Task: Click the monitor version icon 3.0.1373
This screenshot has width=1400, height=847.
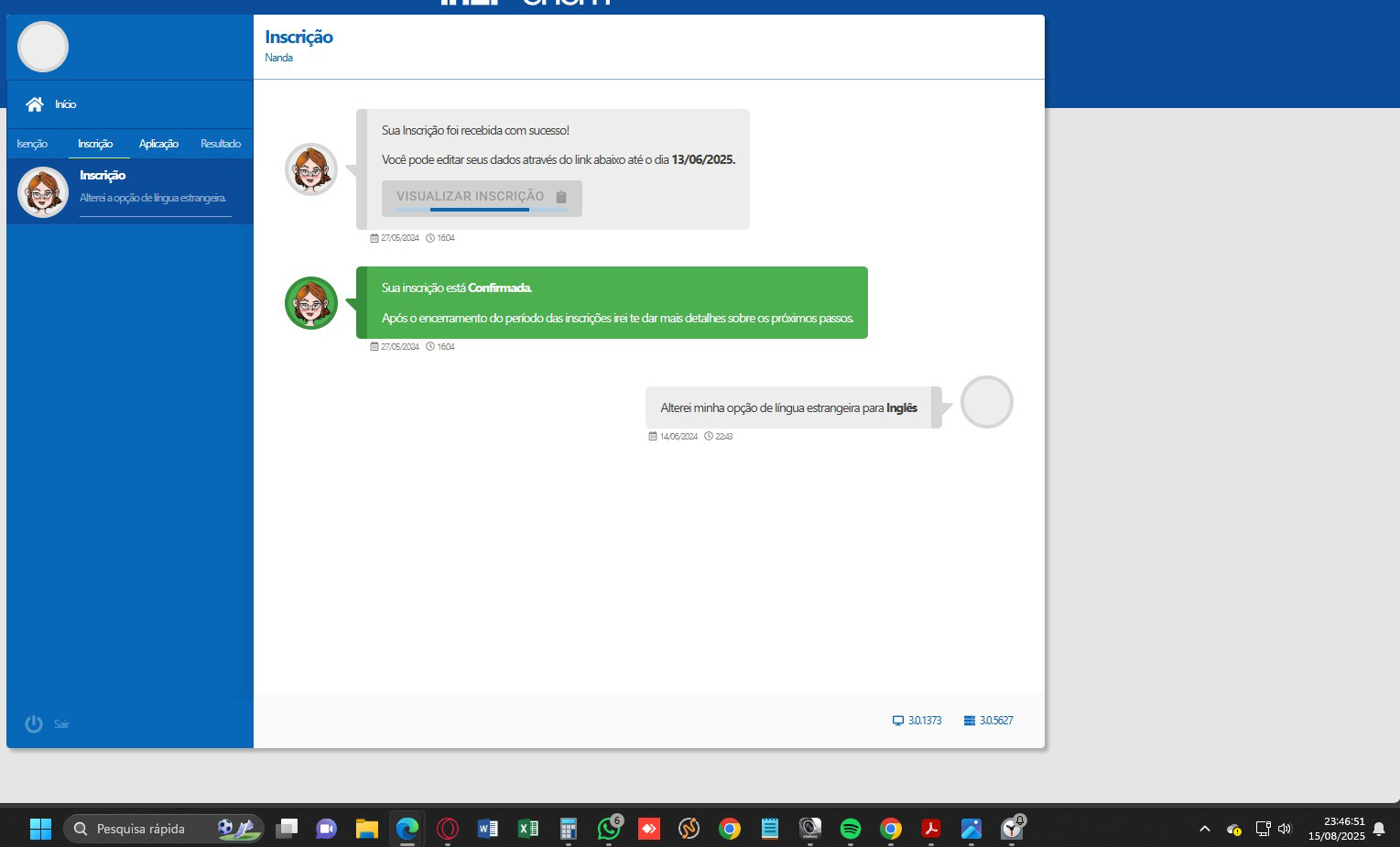Action: coord(898,721)
